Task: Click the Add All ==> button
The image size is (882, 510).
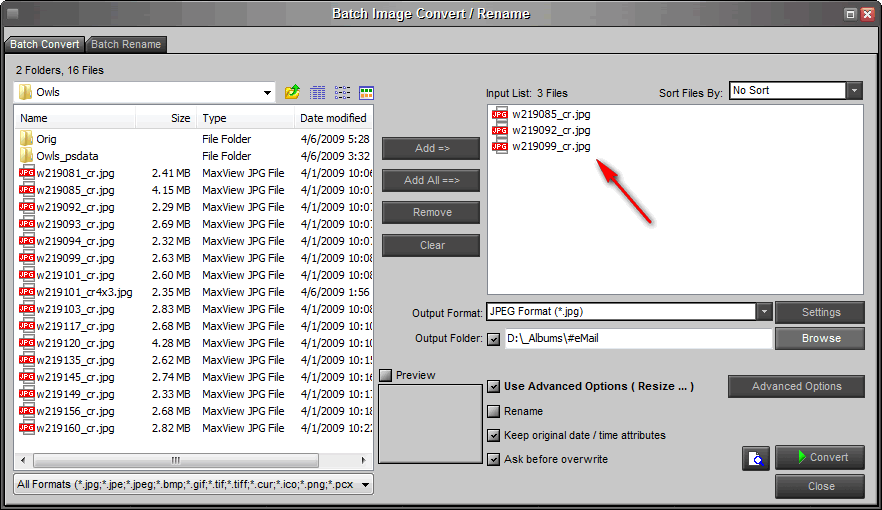Action: point(431,180)
